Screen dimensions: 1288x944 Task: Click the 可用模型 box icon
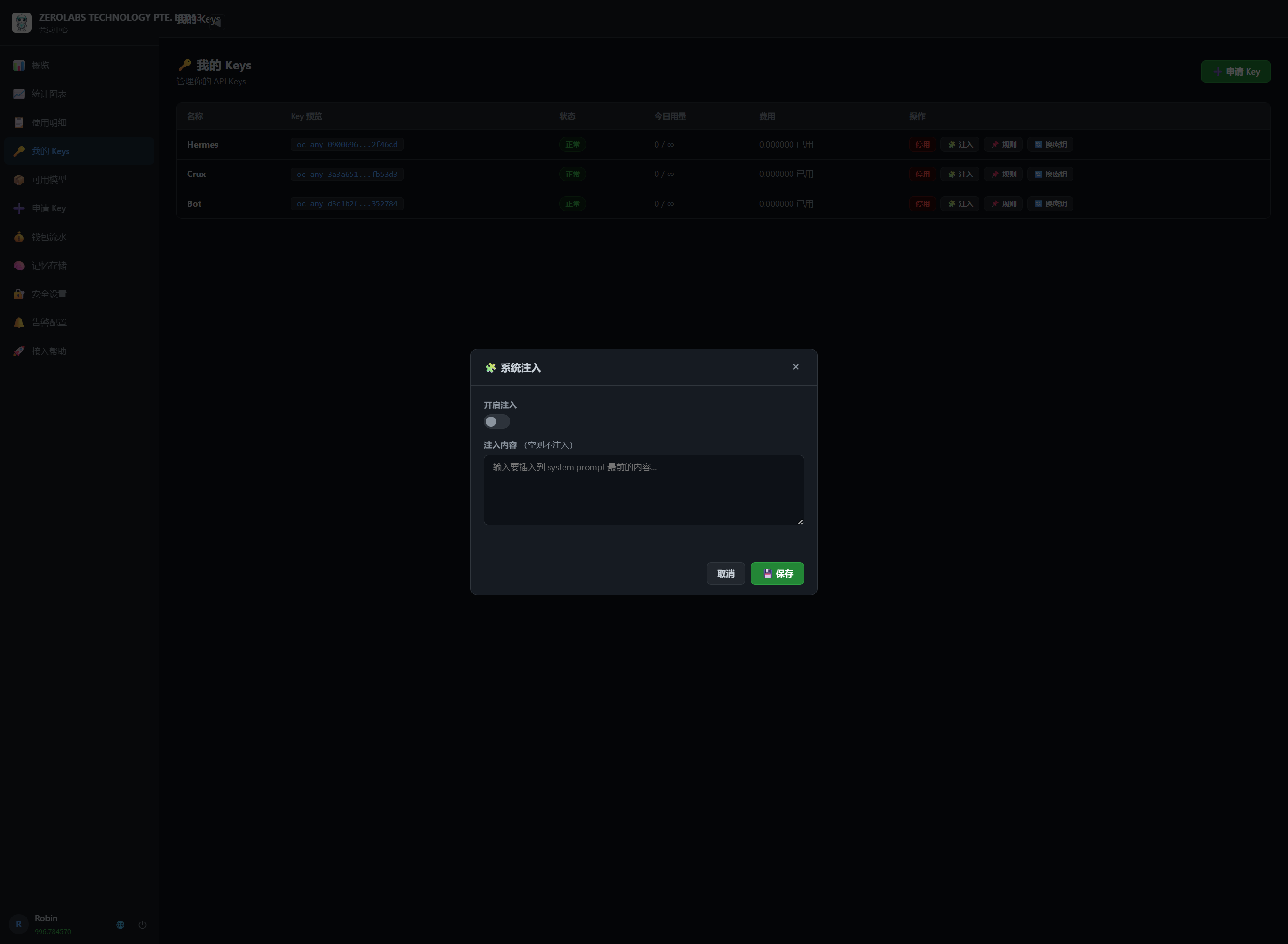pyautogui.click(x=19, y=179)
